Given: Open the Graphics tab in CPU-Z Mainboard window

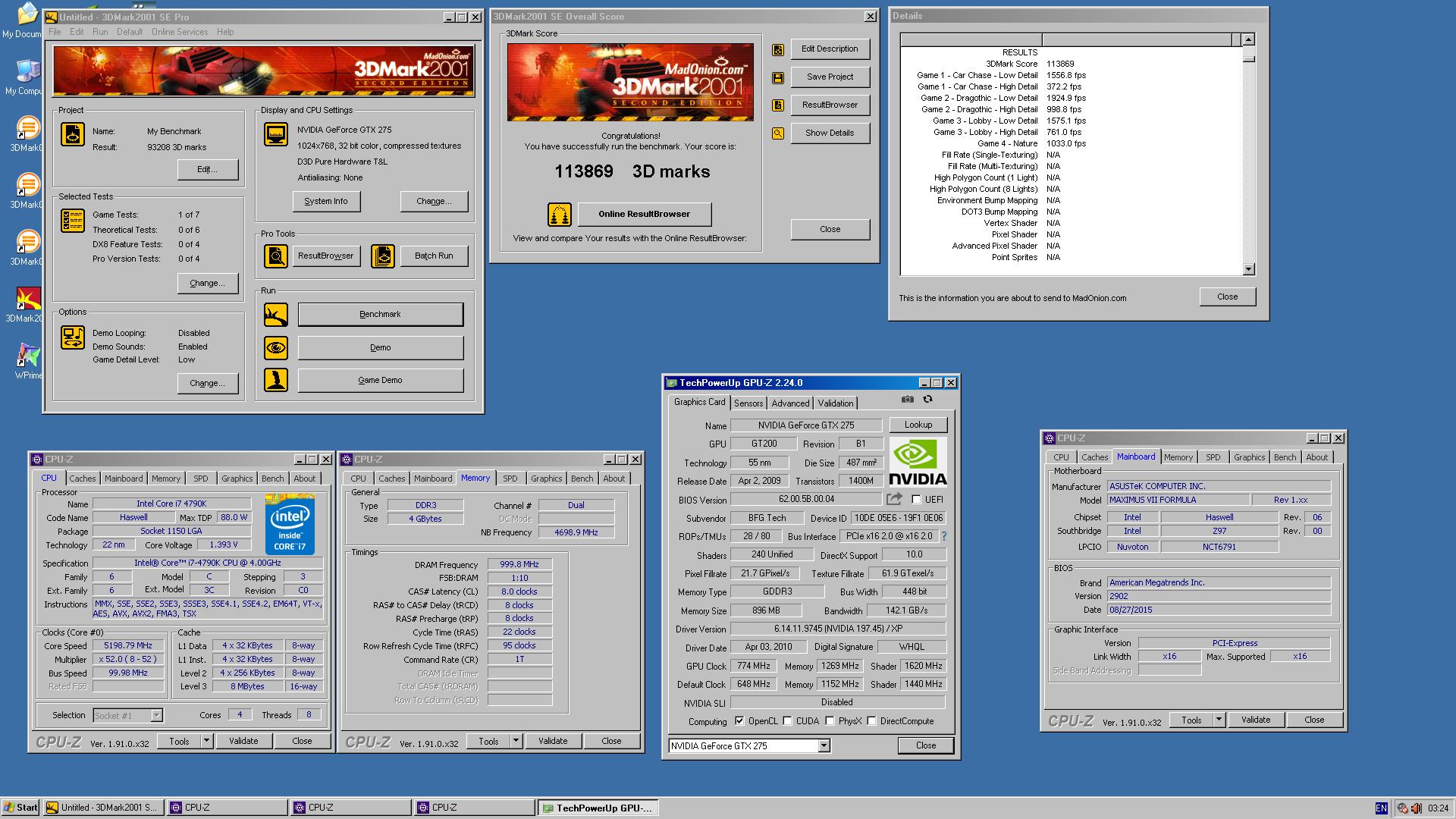Looking at the screenshot, I should [1249, 457].
